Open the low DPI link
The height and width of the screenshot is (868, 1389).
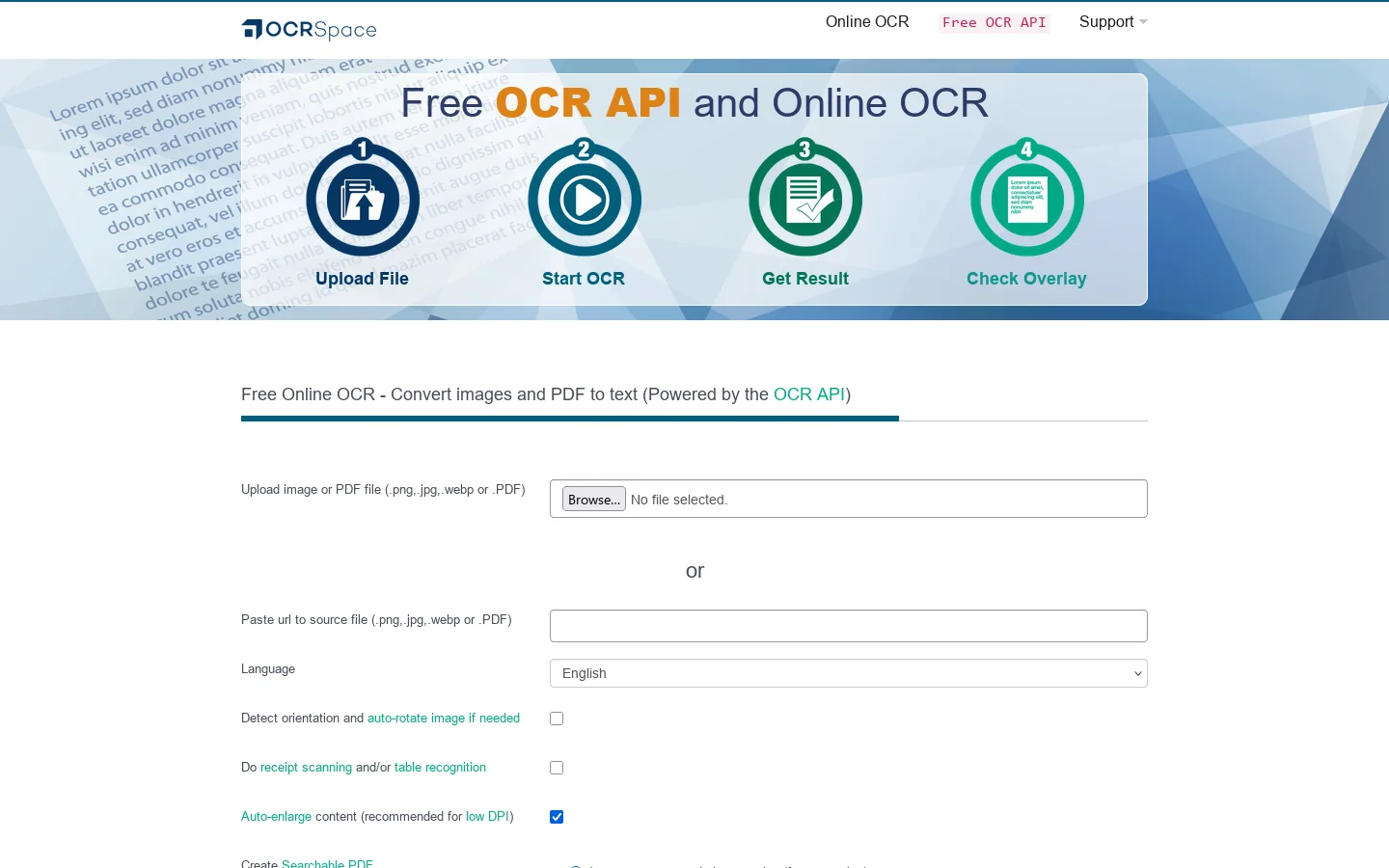point(487,816)
